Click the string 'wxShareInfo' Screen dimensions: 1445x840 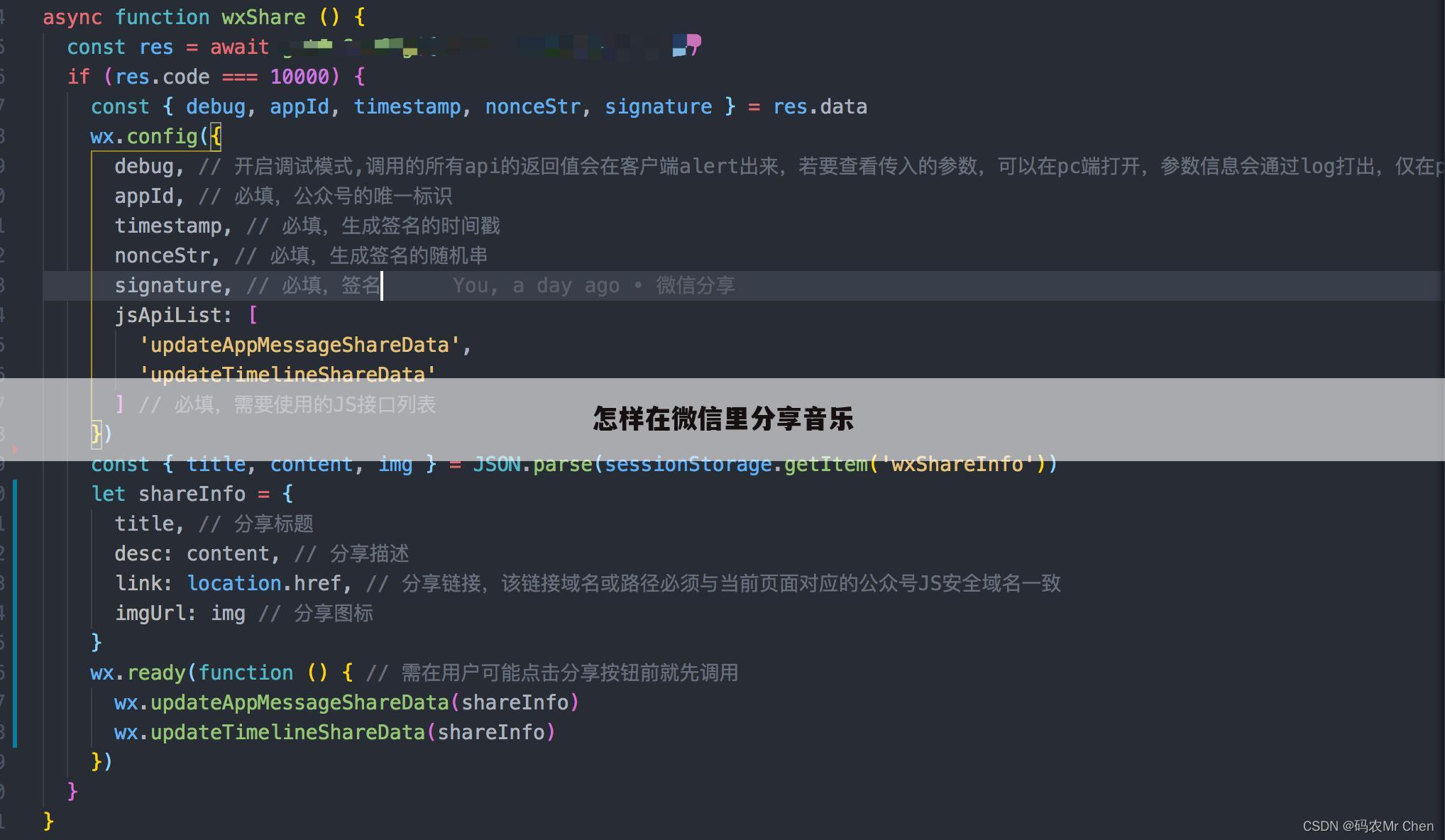[x=957, y=464]
